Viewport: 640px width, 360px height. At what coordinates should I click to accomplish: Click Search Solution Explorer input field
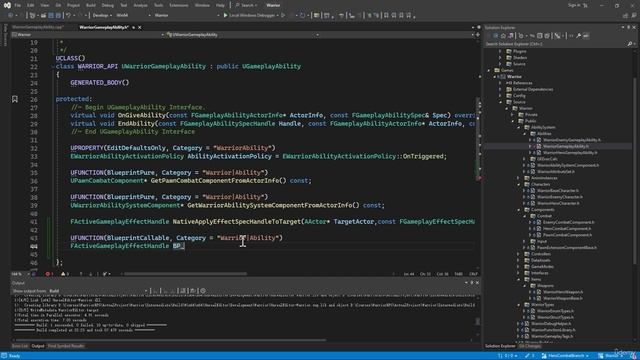555,44
